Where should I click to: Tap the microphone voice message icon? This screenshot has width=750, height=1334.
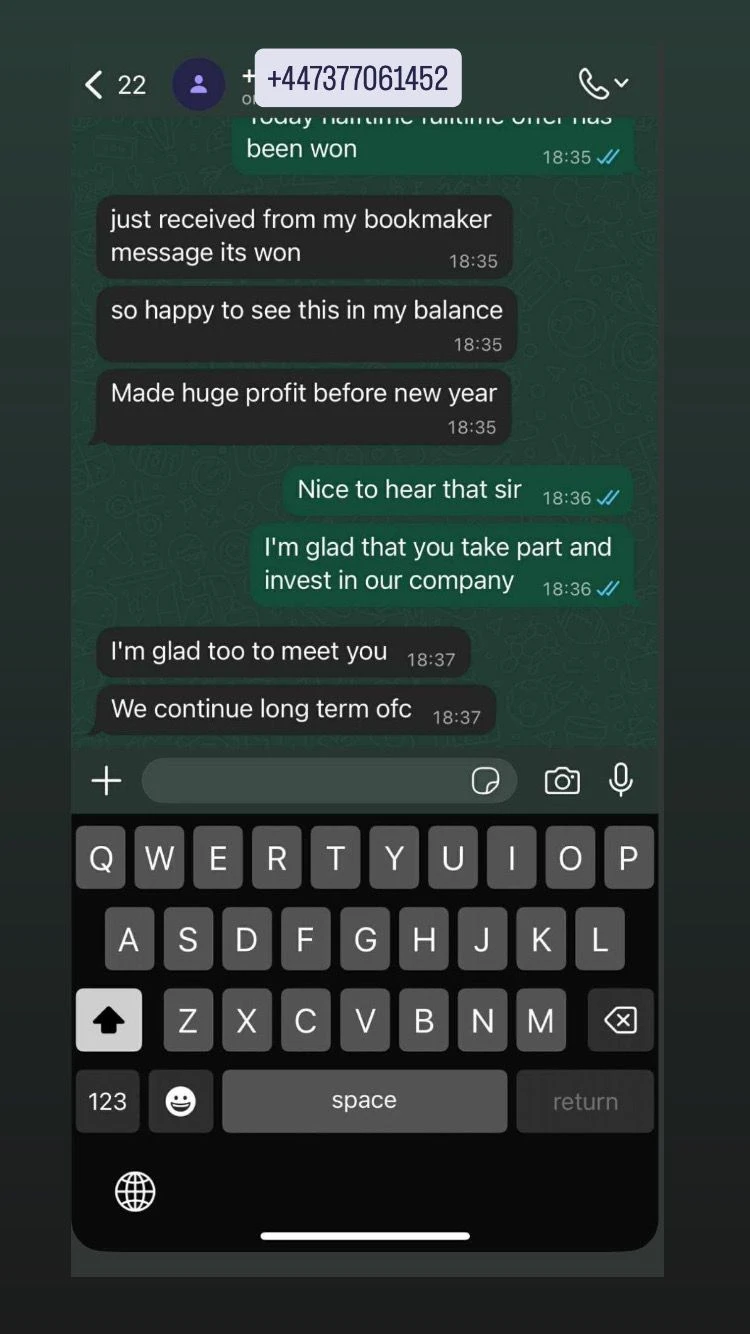[621, 780]
